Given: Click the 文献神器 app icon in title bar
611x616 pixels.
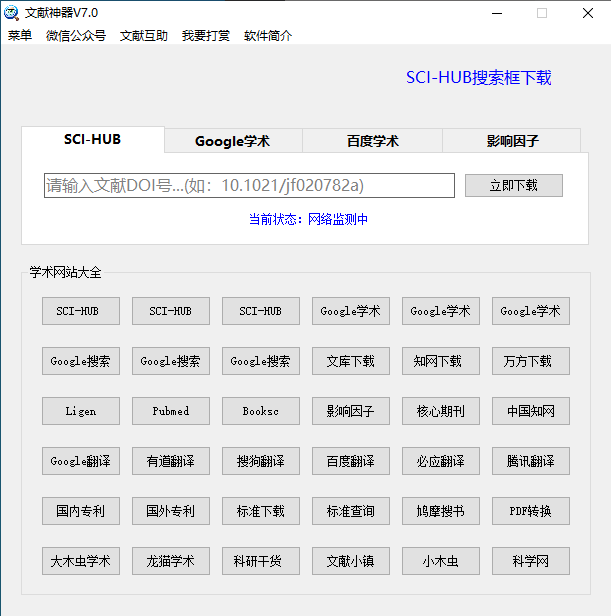Looking at the screenshot, I should tap(11, 13).
